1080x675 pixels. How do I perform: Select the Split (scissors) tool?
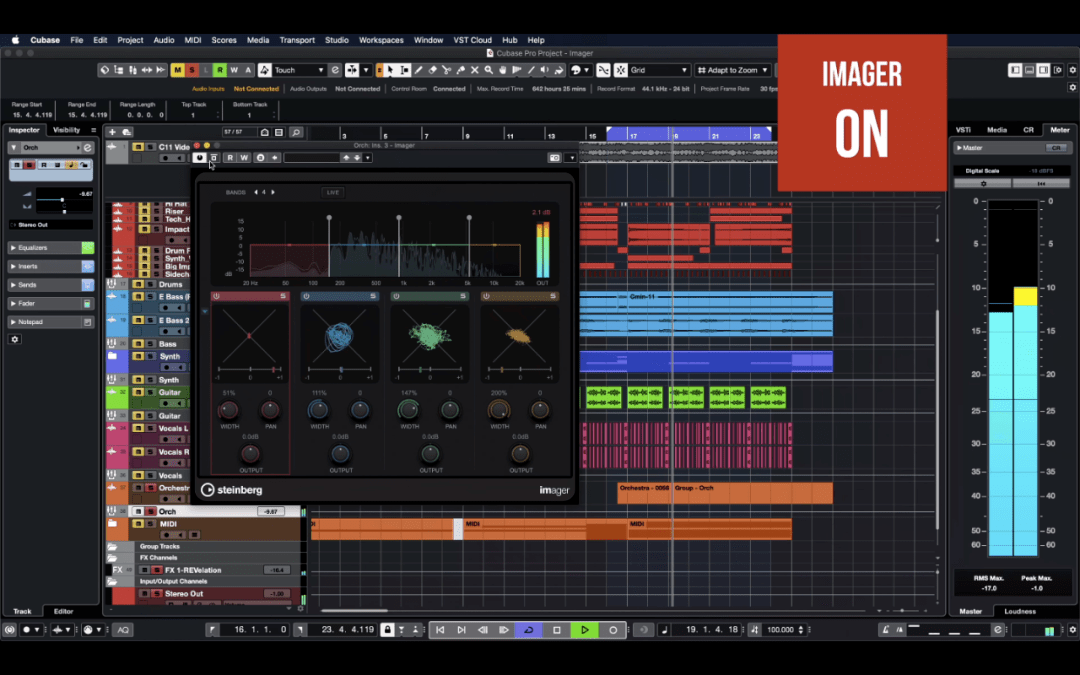(x=447, y=70)
